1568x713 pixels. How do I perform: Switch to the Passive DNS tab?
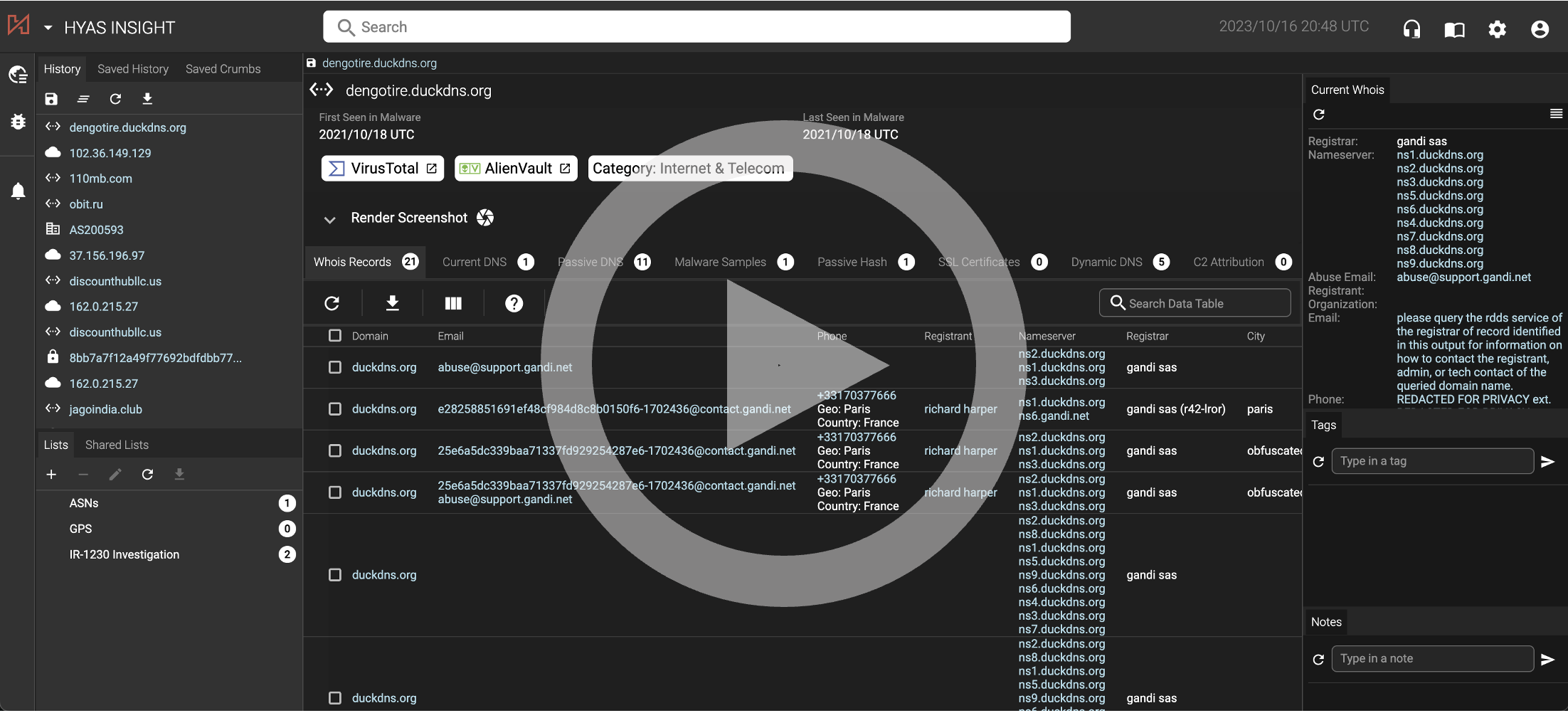590,262
